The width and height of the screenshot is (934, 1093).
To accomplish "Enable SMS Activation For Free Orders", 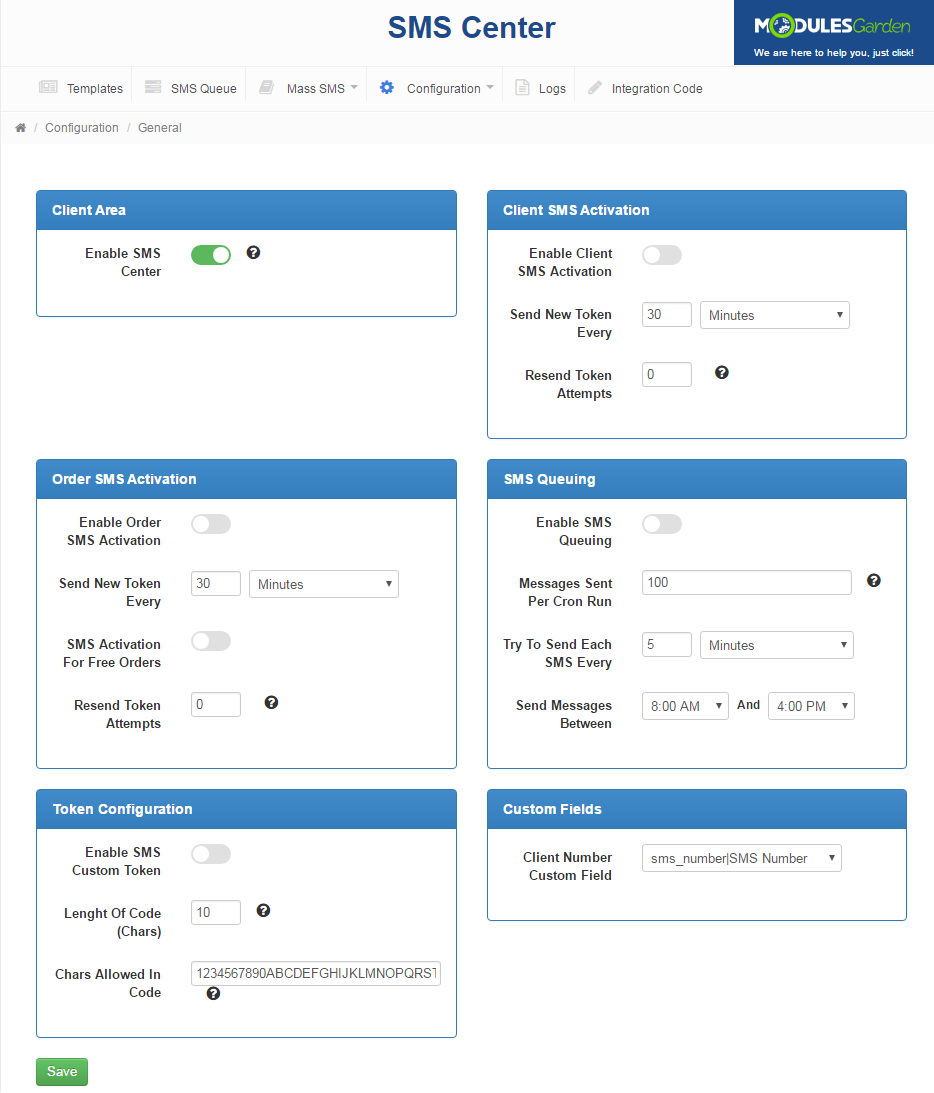I will click(x=211, y=641).
